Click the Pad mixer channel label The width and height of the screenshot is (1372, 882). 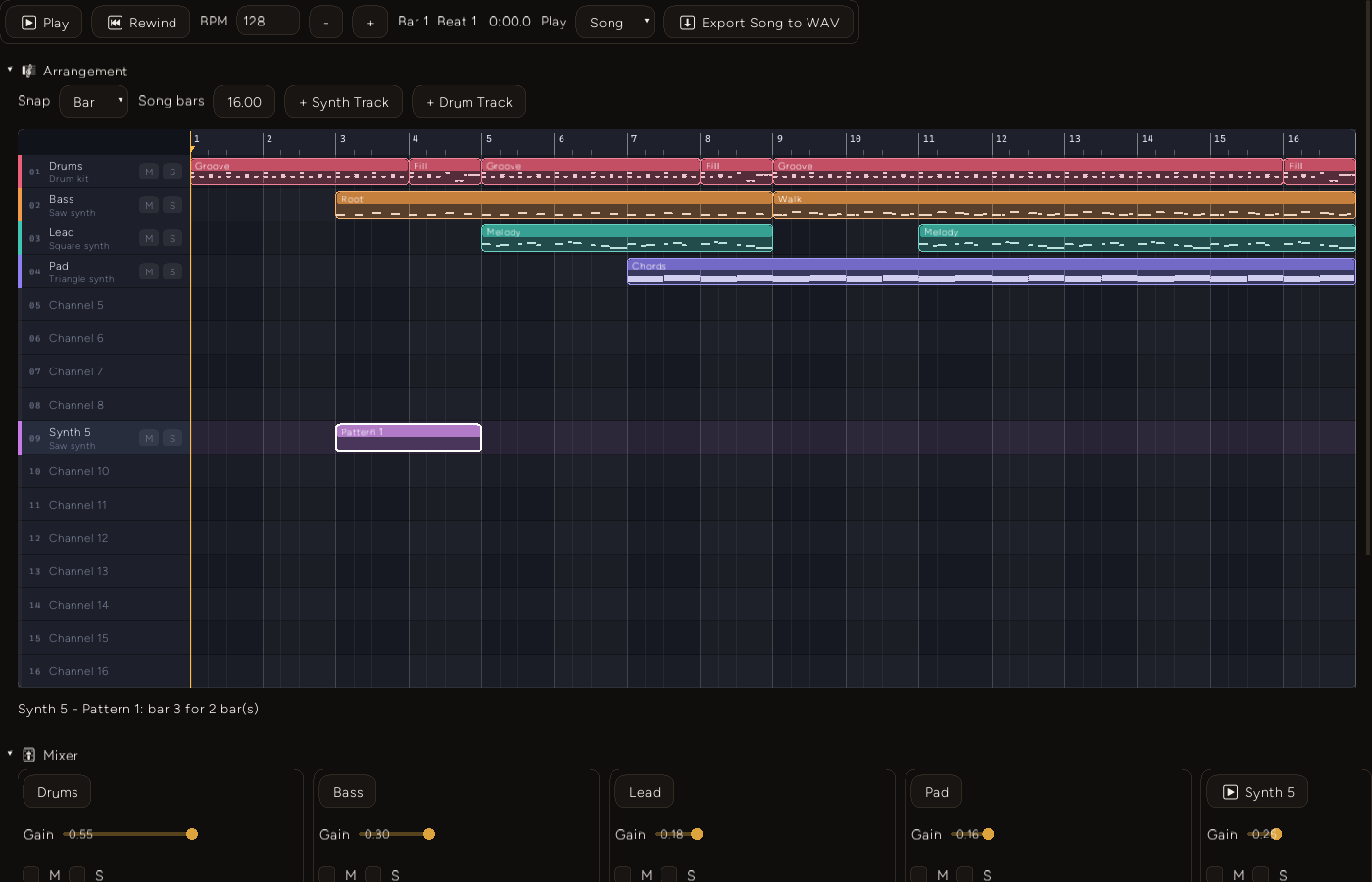[x=936, y=792]
